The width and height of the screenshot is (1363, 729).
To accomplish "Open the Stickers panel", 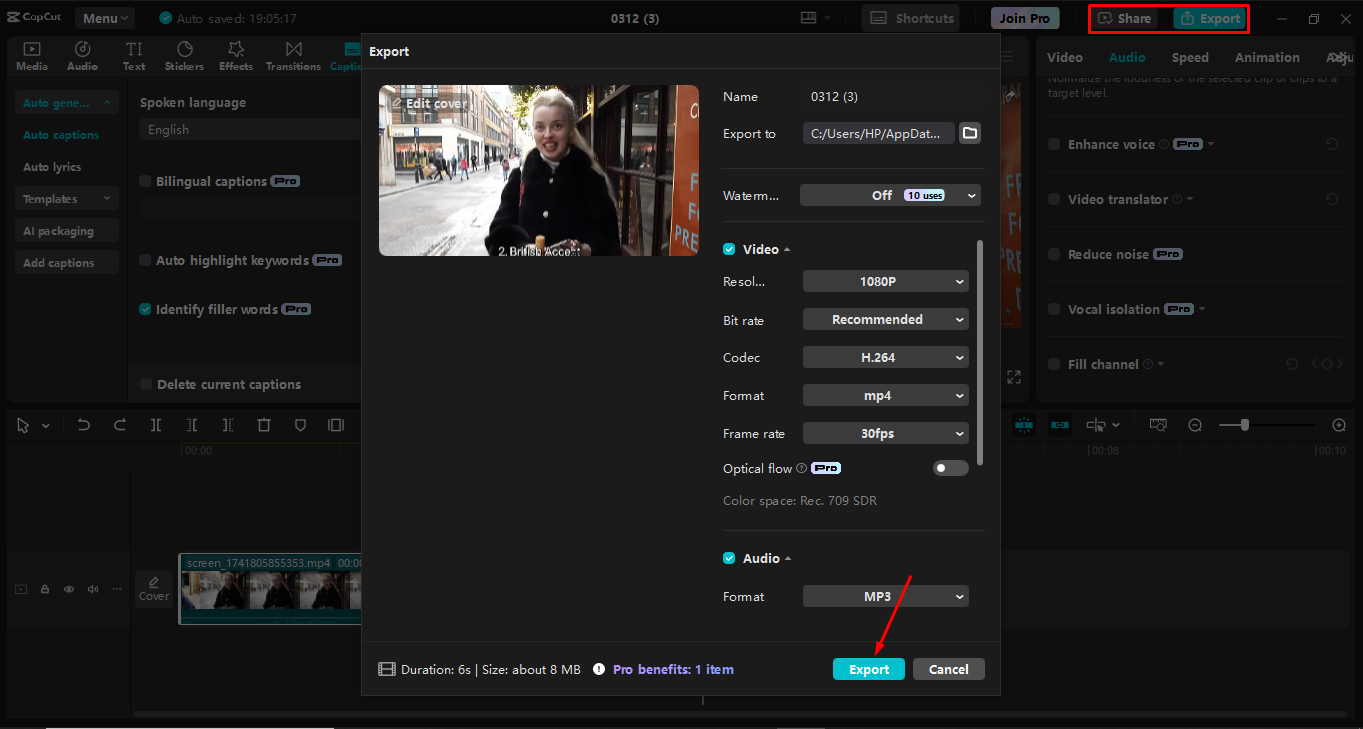I will click(x=184, y=55).
